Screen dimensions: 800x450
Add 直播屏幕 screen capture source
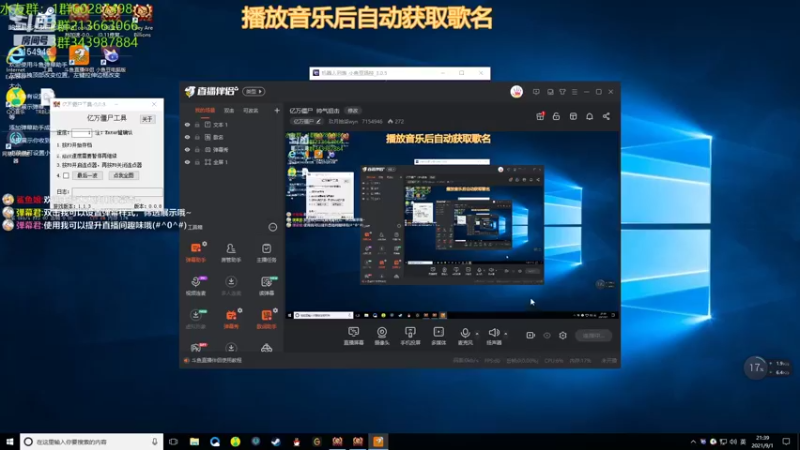(354, 336)
